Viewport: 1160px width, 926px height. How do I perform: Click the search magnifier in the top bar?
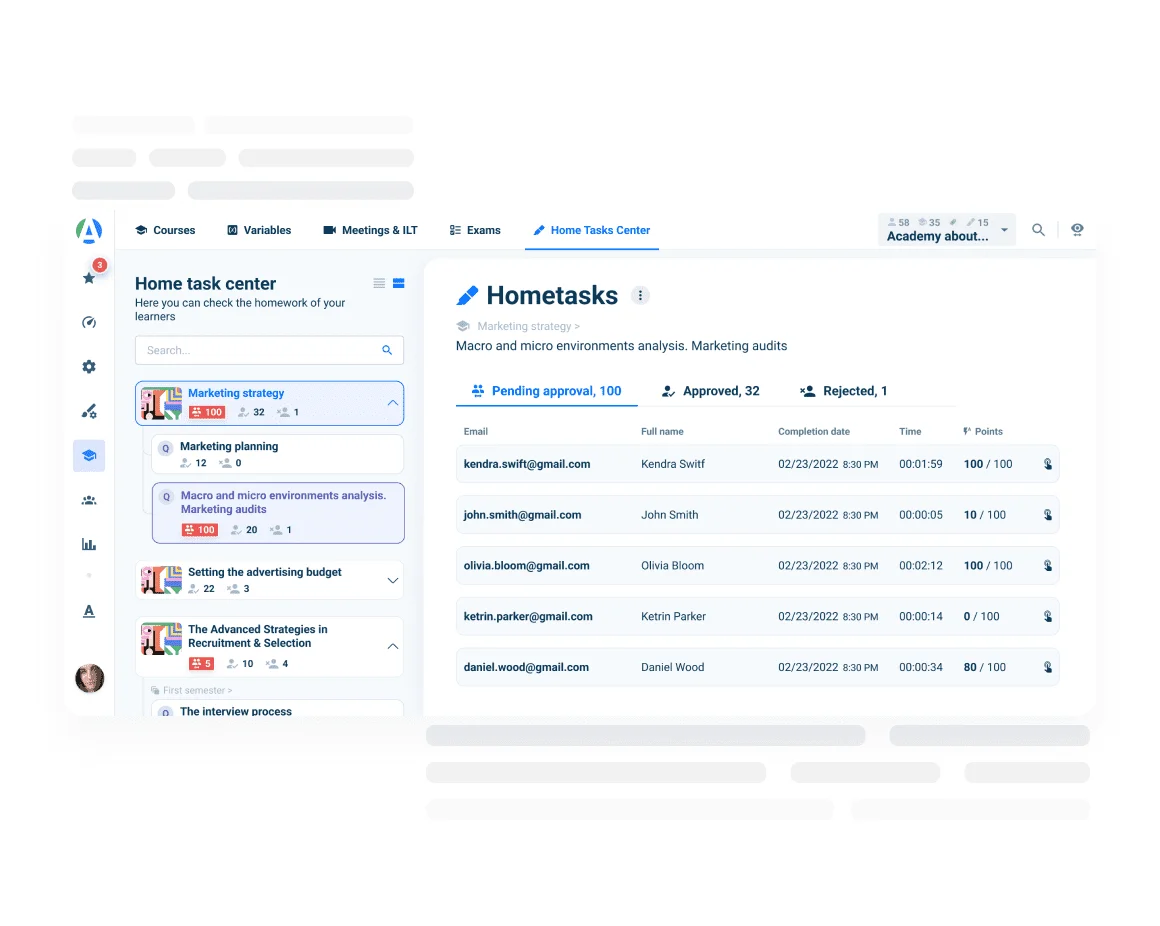coord(1038,229)
